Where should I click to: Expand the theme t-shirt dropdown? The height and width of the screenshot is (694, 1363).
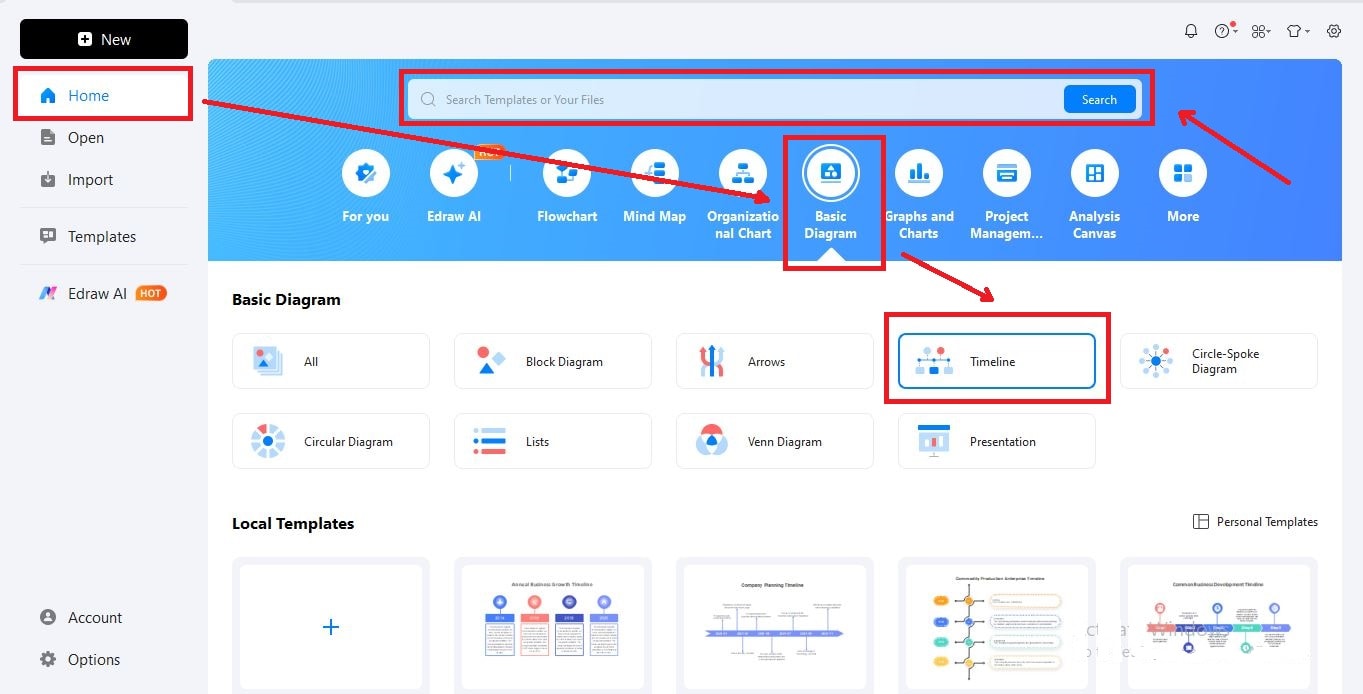1295,30
